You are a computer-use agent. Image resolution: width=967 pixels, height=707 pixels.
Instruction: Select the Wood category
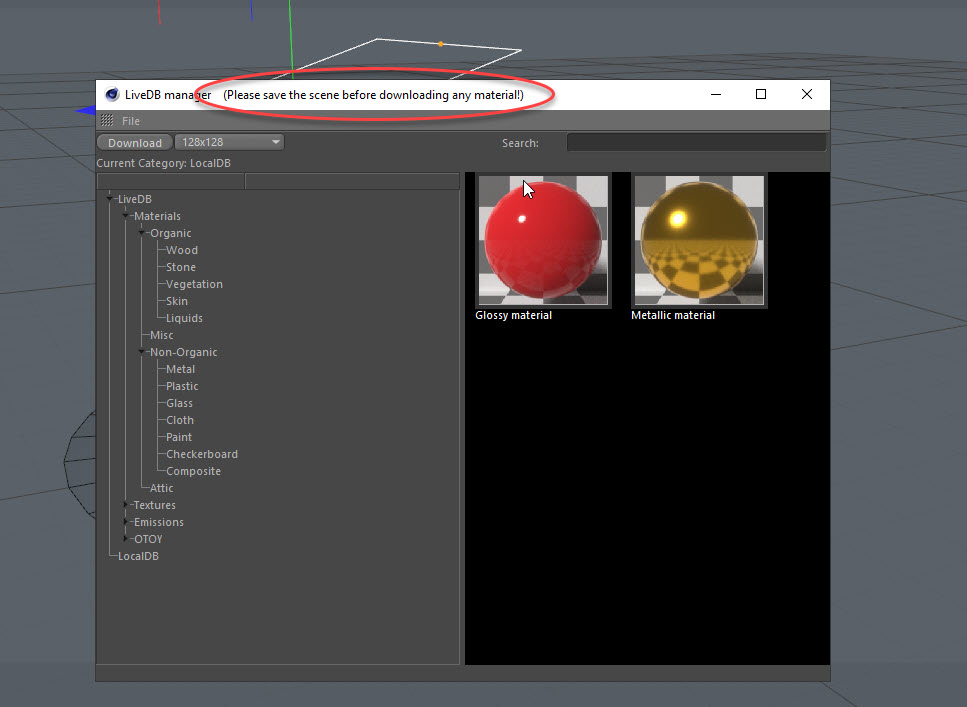[182, 250]
